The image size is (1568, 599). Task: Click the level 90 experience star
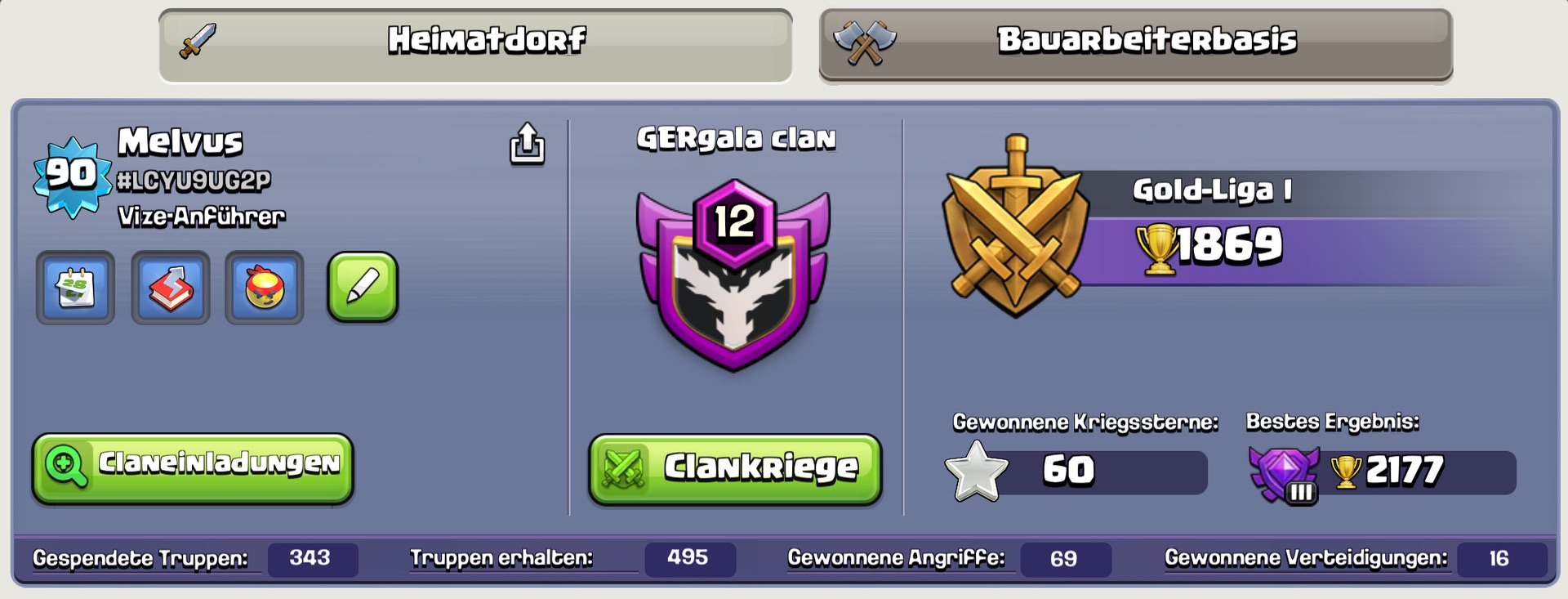(72, 175)
